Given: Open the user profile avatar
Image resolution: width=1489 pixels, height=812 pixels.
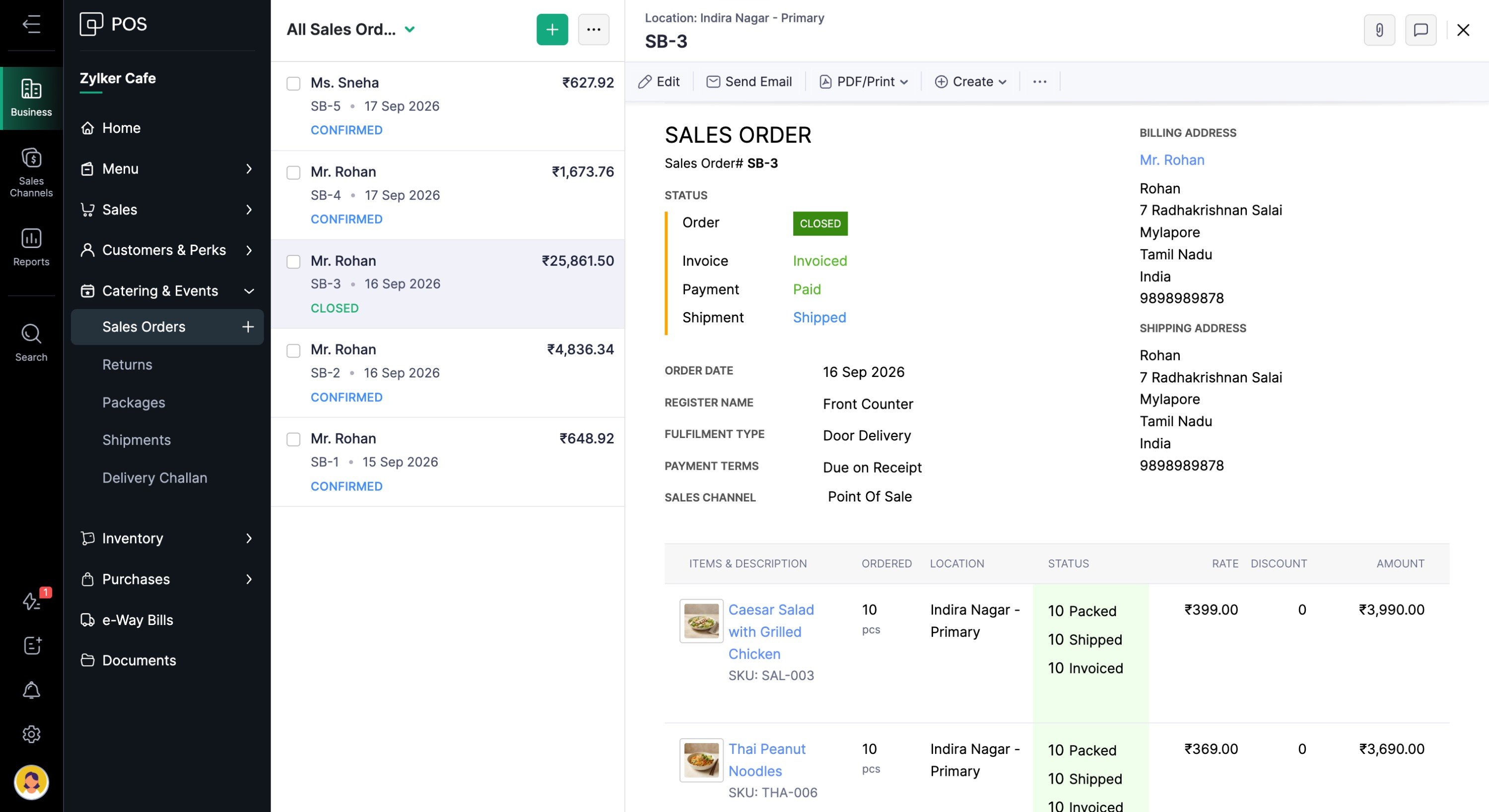Looking at the screenshot, I should point(31,782).
